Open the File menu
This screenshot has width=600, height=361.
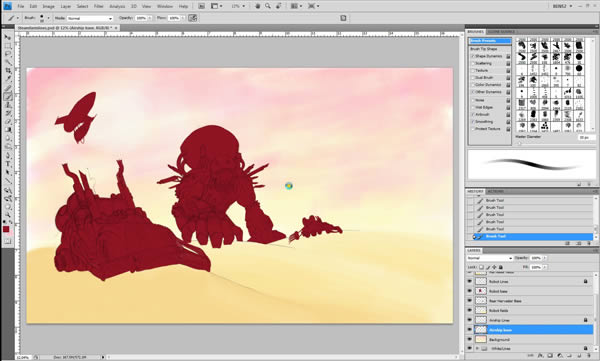(x=21, y=6)
